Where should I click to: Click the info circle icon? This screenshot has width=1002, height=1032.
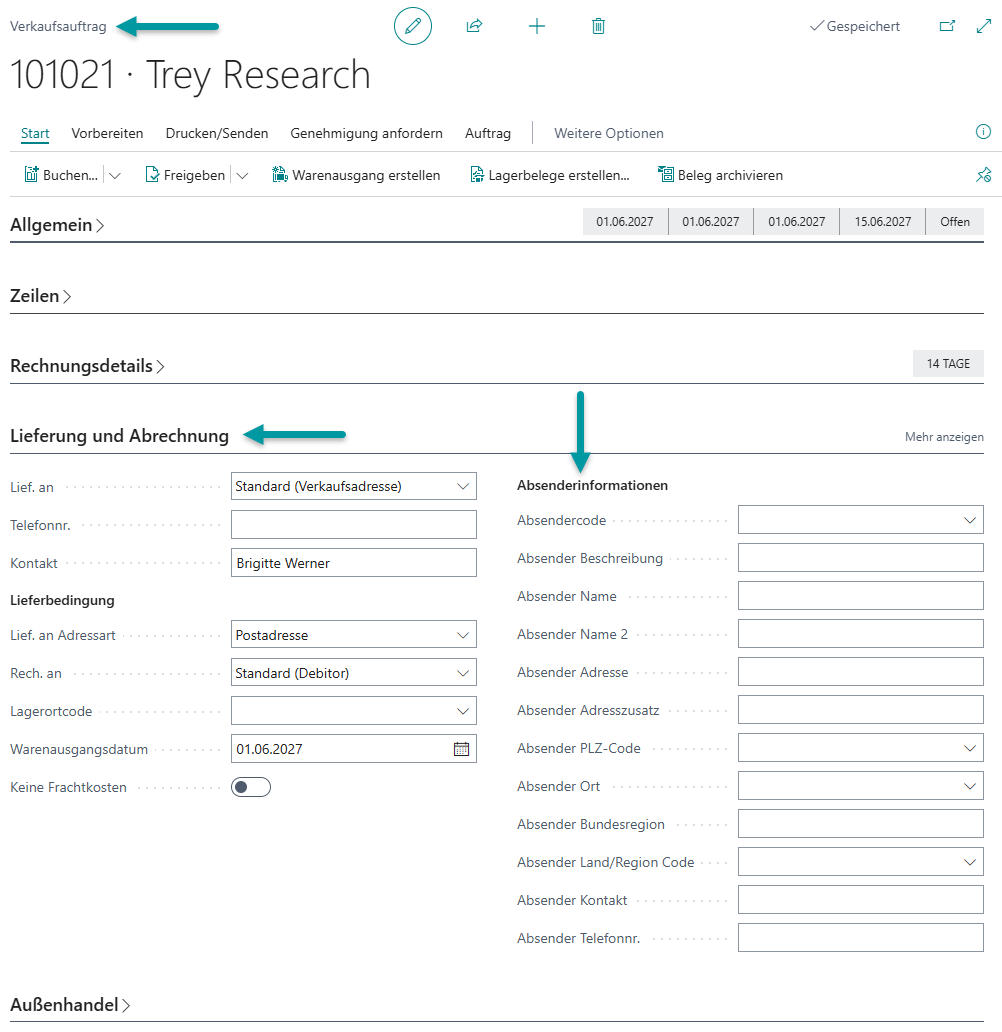pyautogui.click(x=983, y=132)
